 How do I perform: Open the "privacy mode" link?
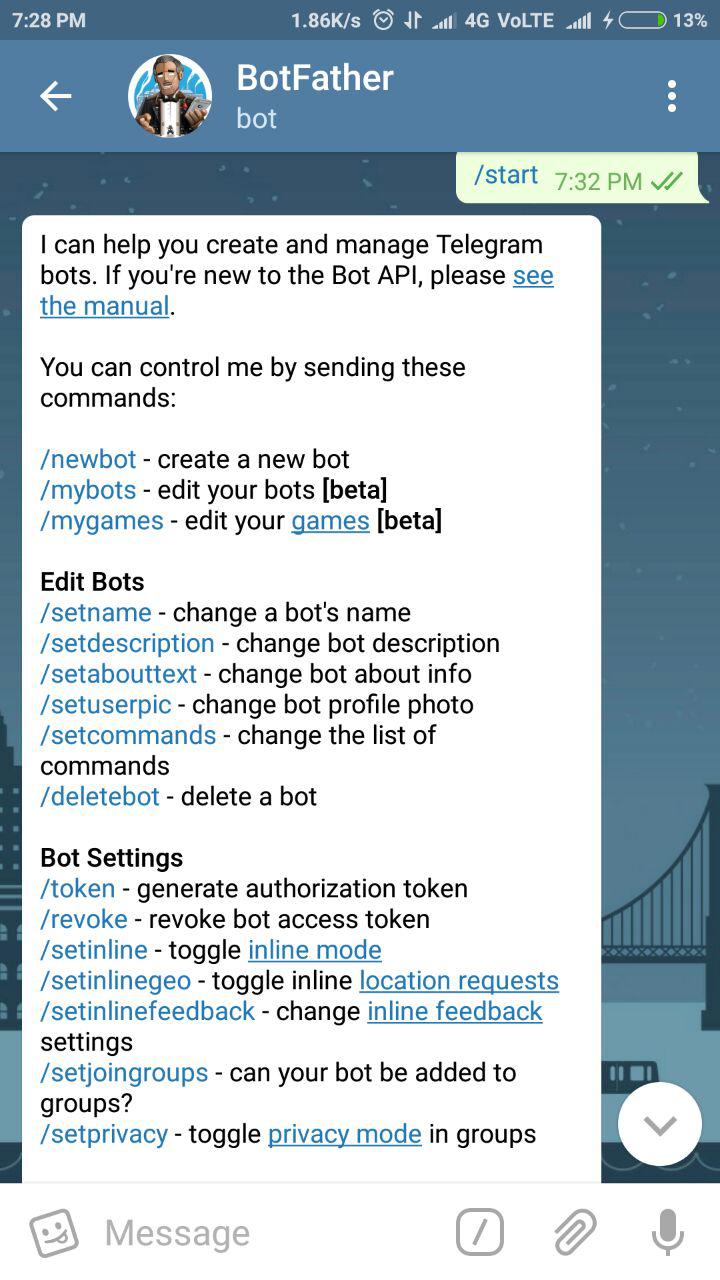[345, 1134]
